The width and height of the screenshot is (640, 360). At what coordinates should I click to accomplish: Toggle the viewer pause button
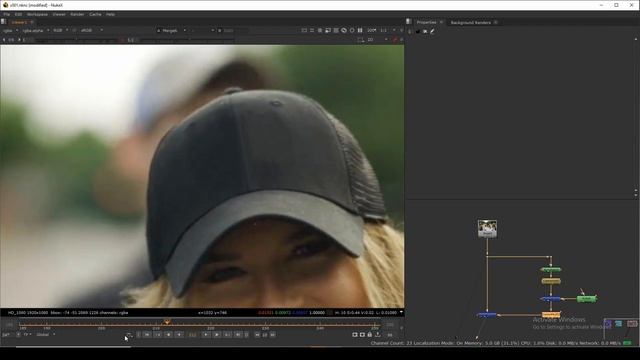[360, 30]
